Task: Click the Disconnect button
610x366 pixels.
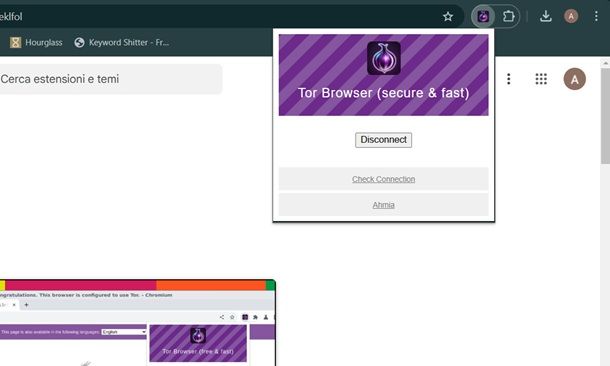Action: (383, 140)
